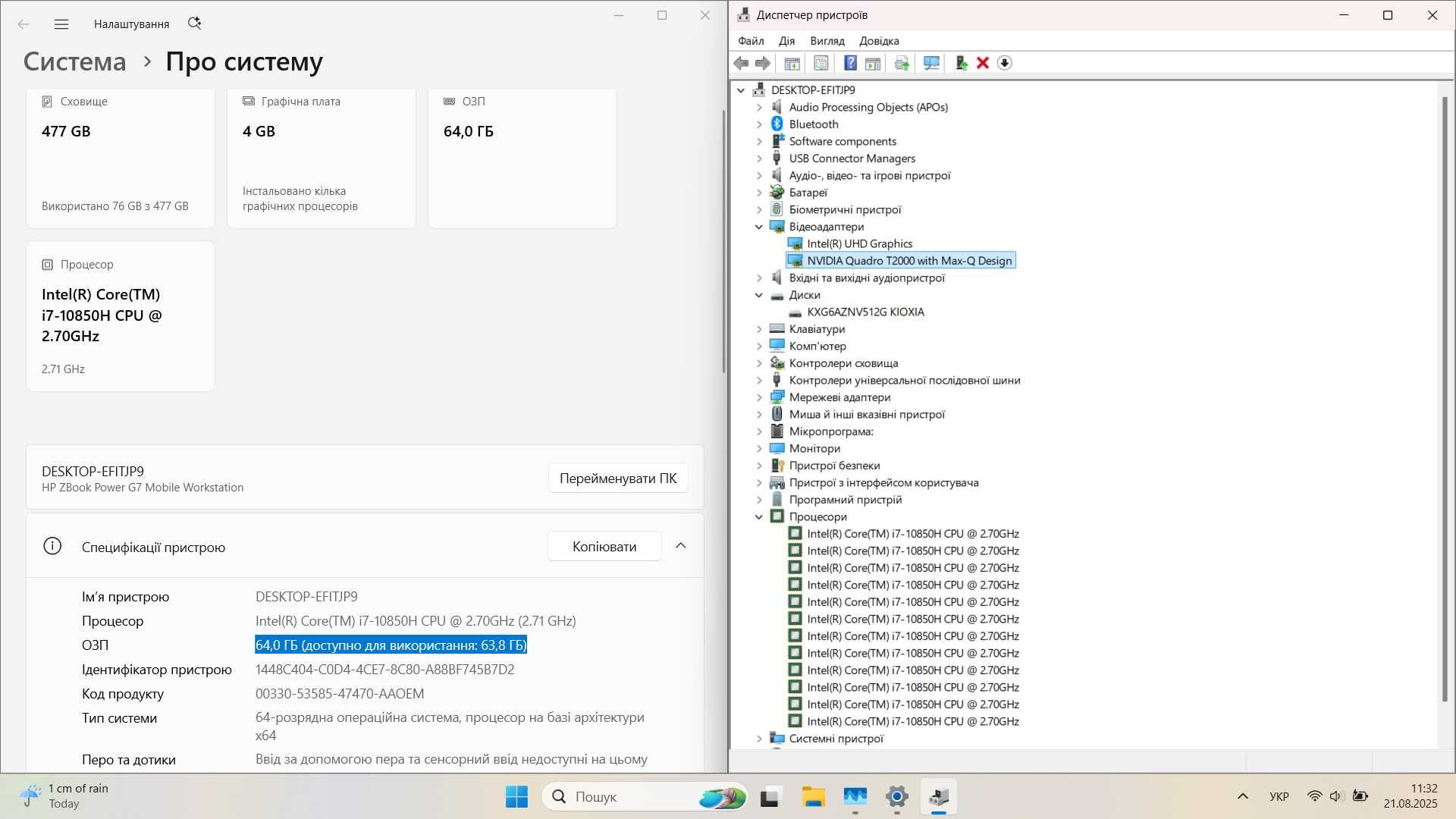Click the Settings back arrow
Screen dimensions: 1456x819
(x=24, y=24)
